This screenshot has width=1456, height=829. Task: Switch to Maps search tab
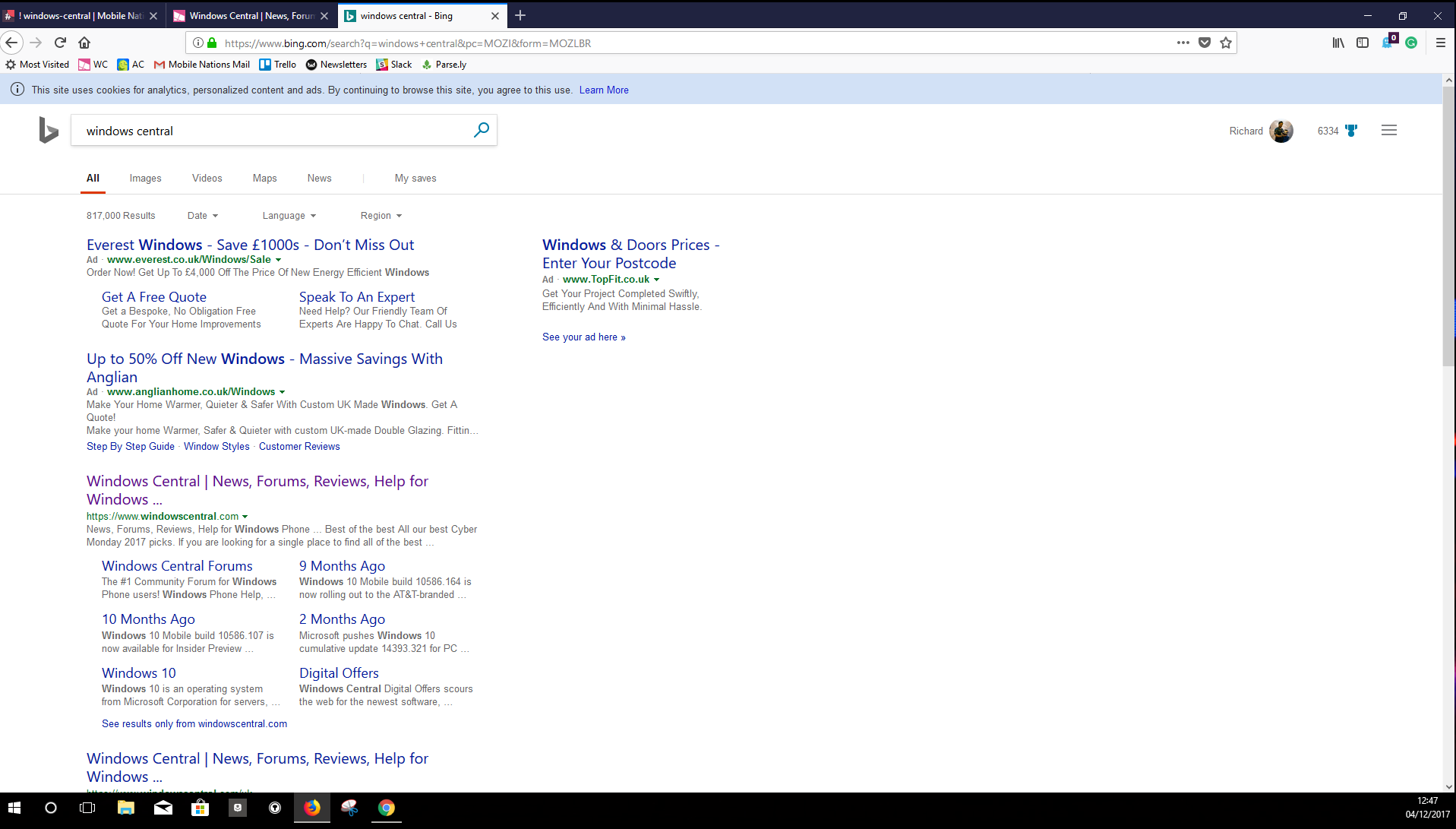click(x=264, y=178)
